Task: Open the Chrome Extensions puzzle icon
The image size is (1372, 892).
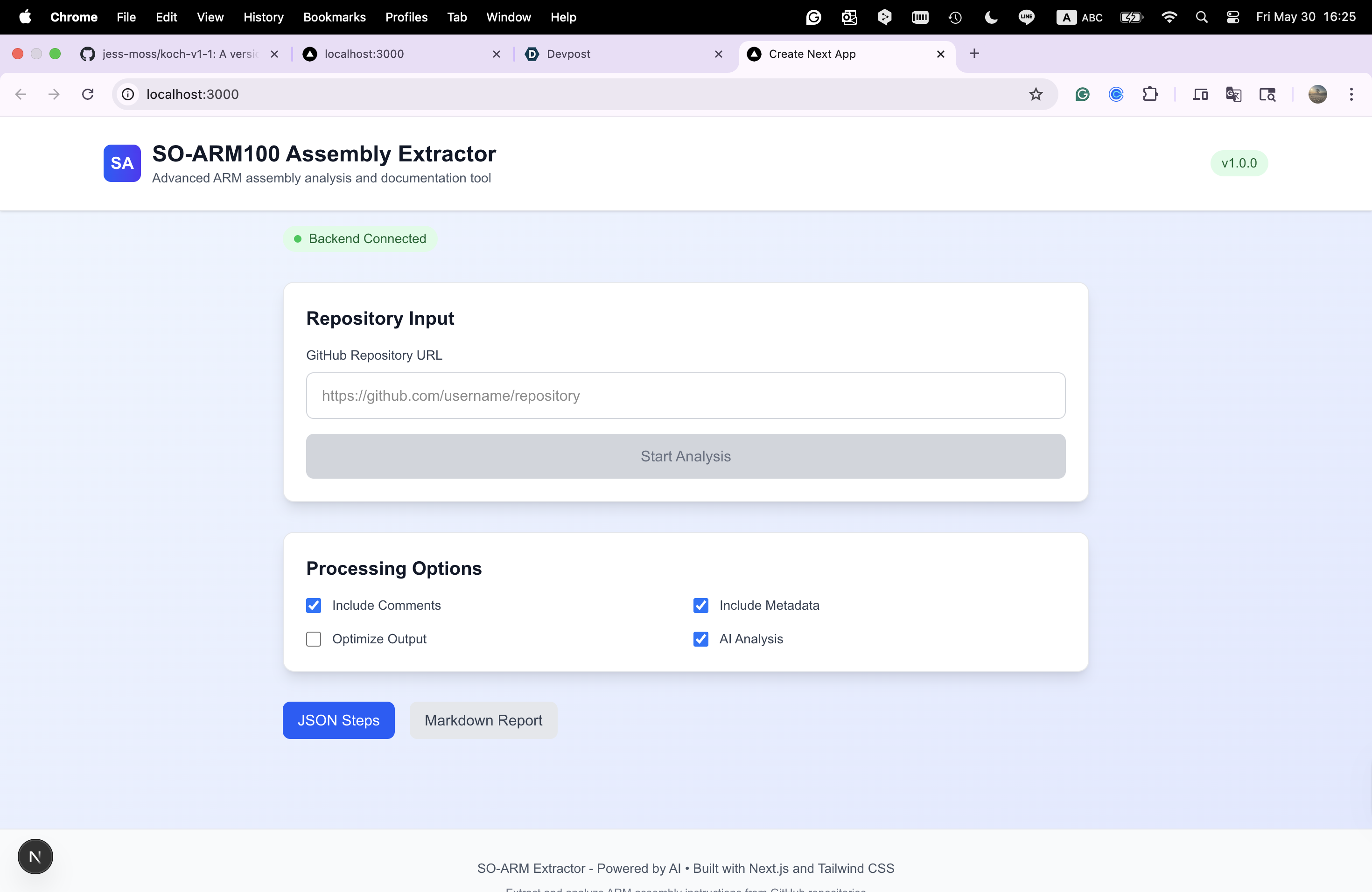Action: (x=1149, y=94)
